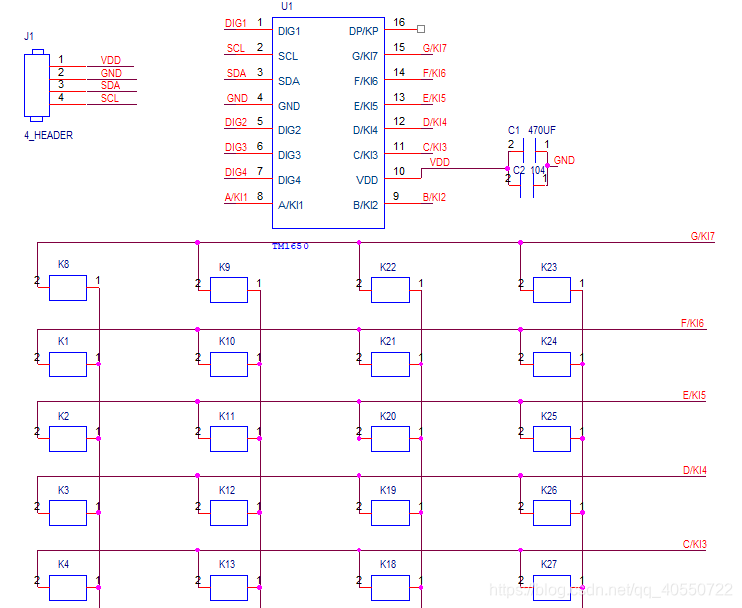Select the K25 key switch symbol
The image size is (742, 608).
coord(552,439)
